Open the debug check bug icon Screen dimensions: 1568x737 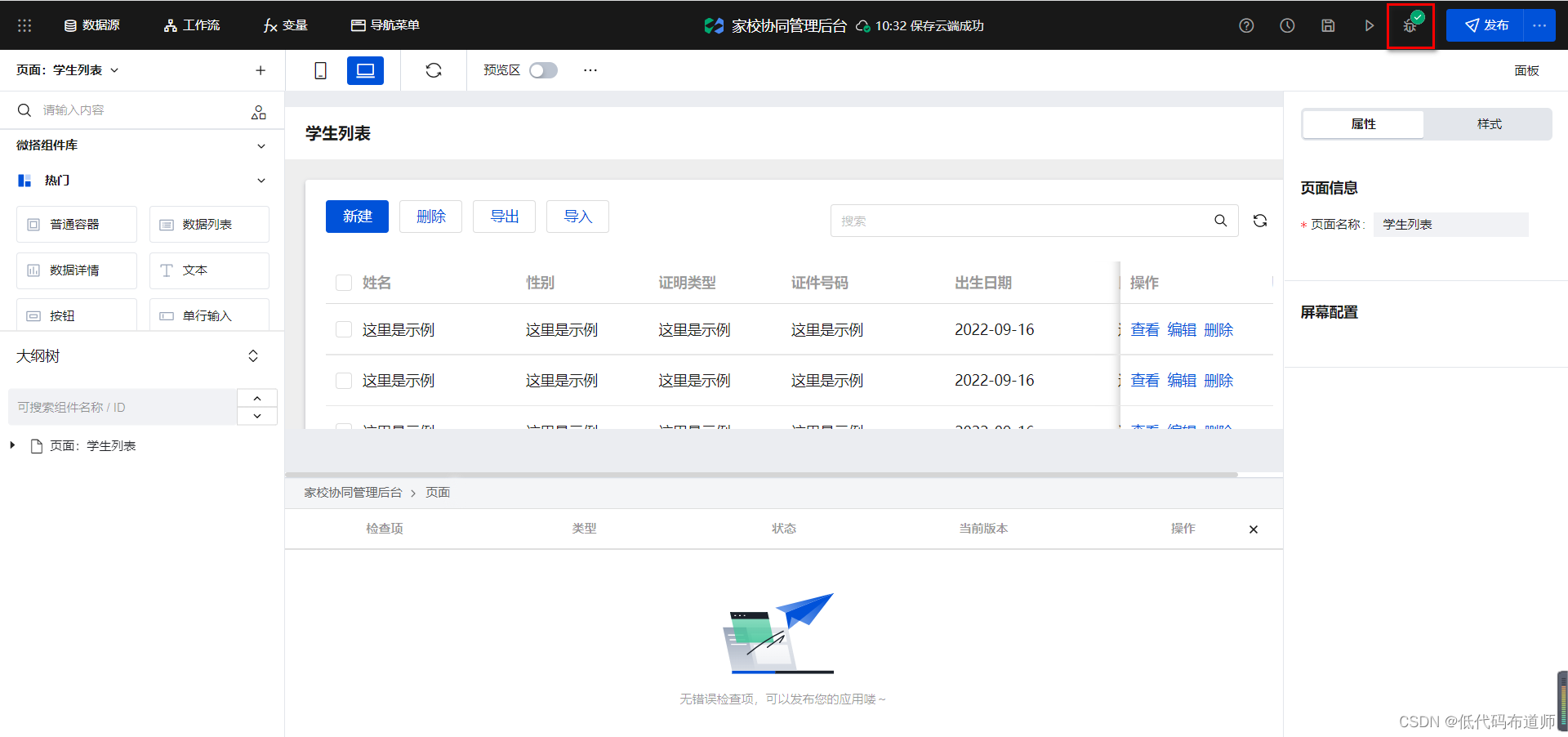(x=1410, y=25)
